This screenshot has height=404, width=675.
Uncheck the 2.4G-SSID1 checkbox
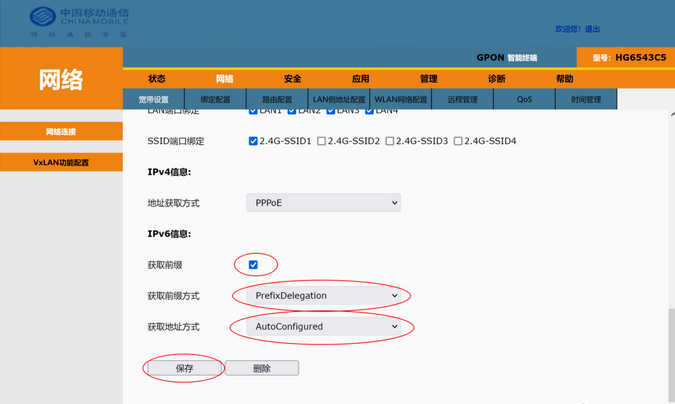tap(254, 141)
